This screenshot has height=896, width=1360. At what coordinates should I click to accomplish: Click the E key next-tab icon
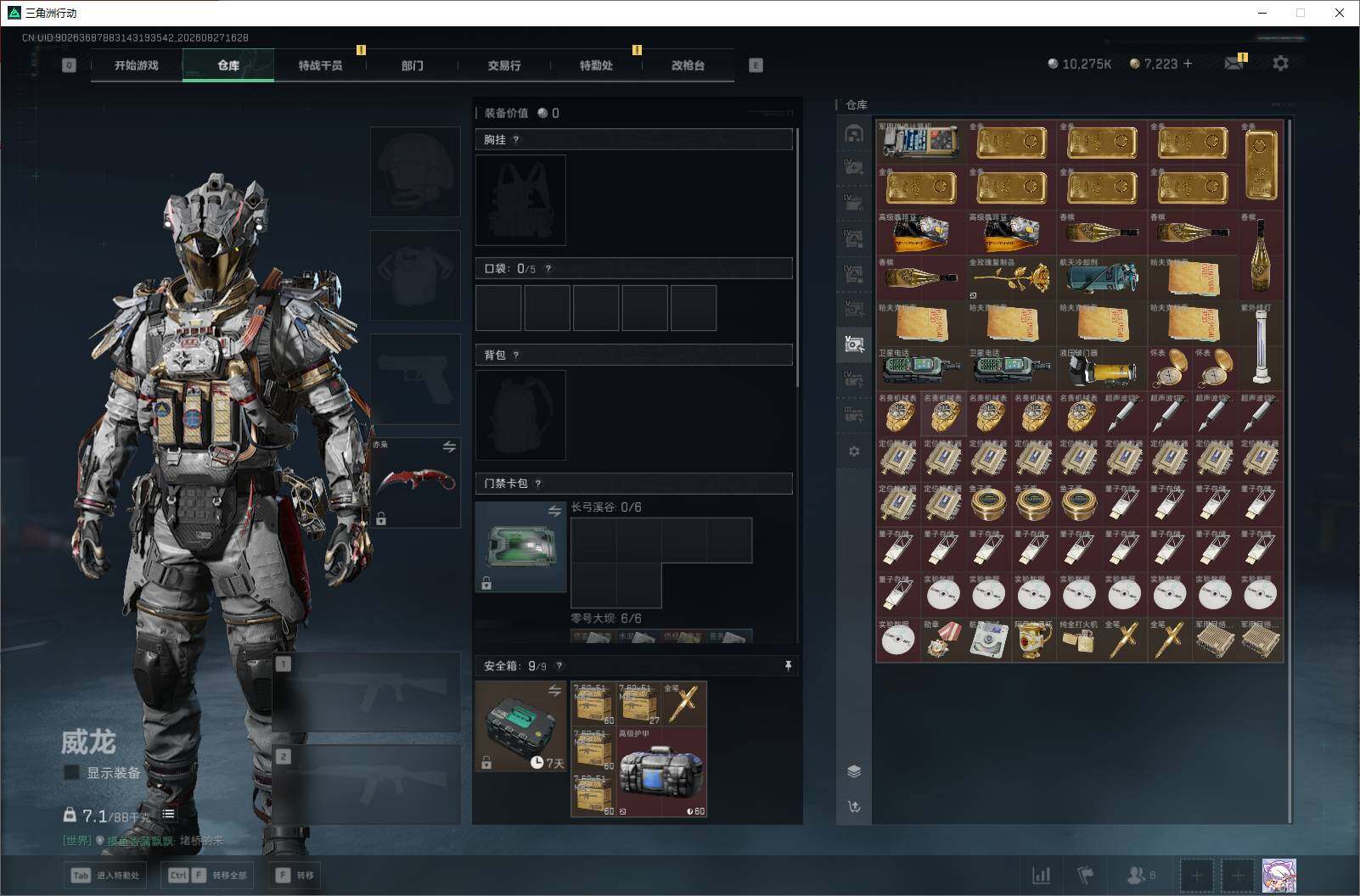click(x=756, y=65)
